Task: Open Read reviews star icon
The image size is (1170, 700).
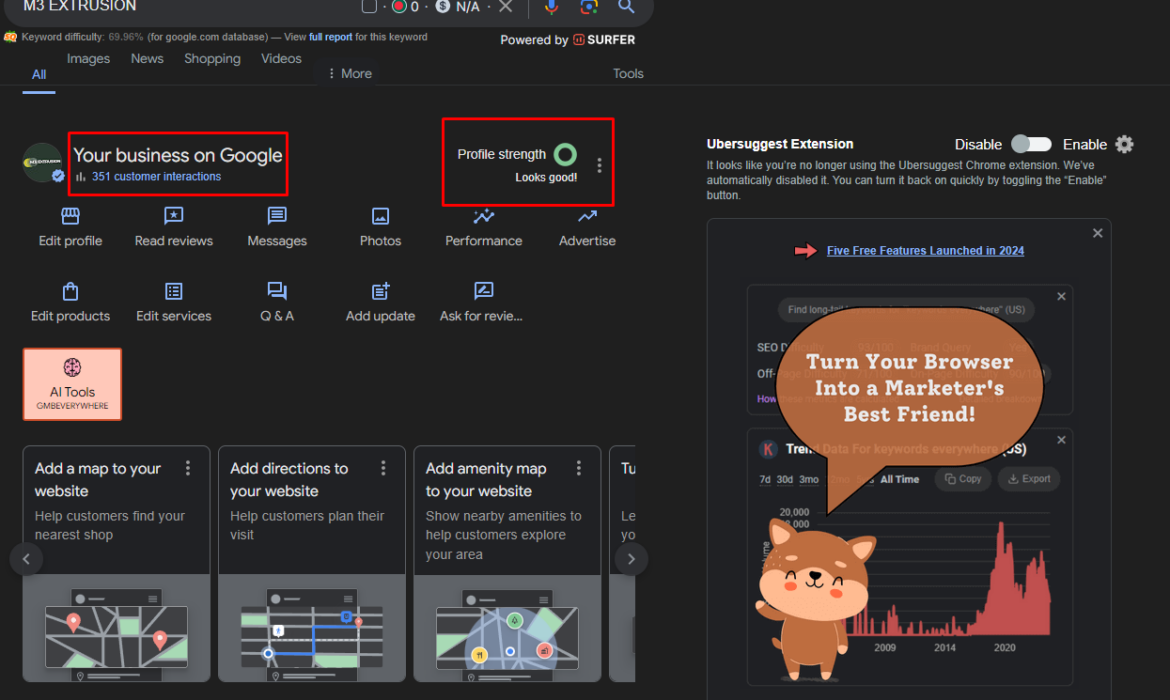Action: (173, 216)
